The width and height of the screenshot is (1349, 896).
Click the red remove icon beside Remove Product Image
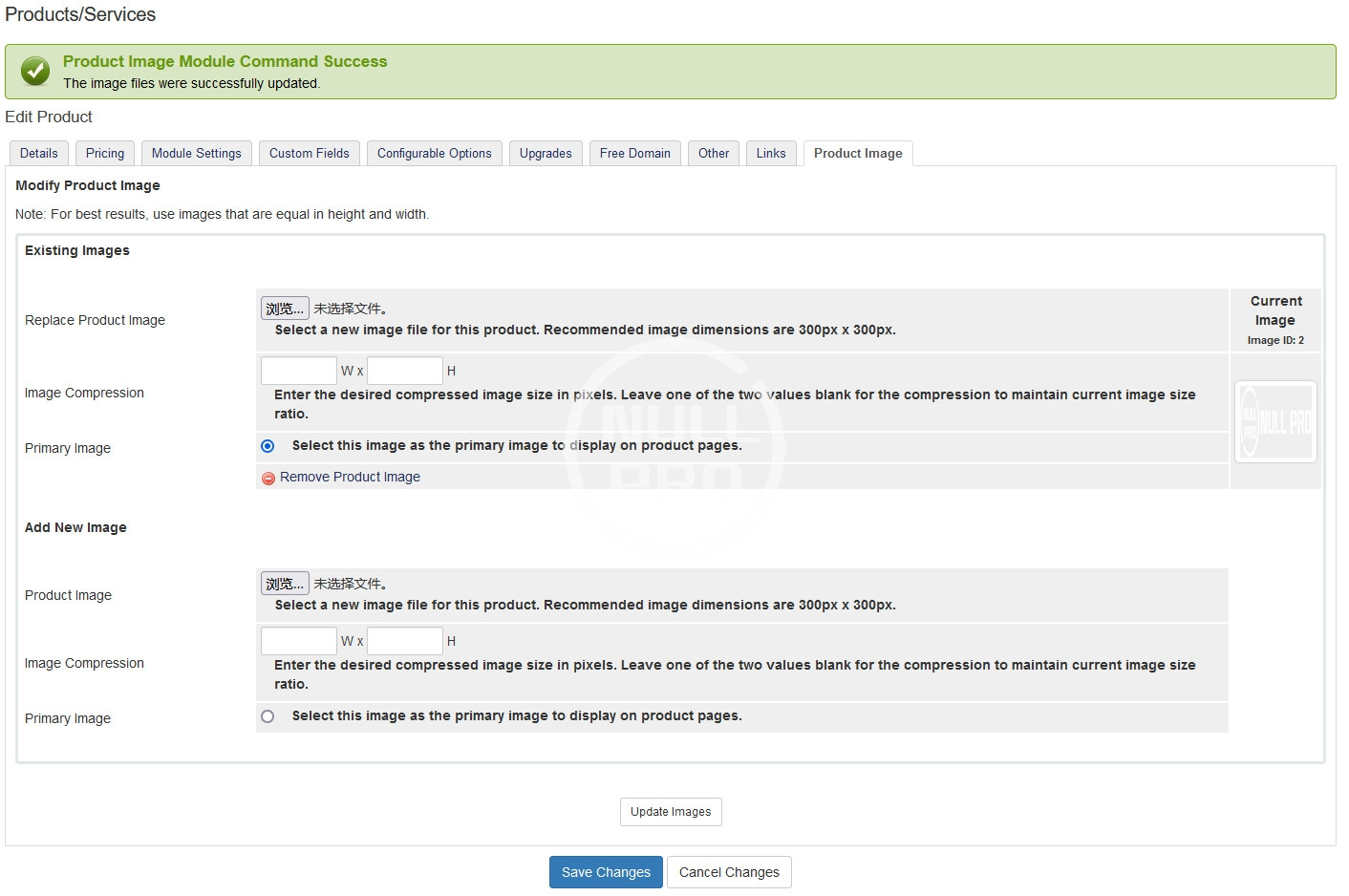(268, 478)
